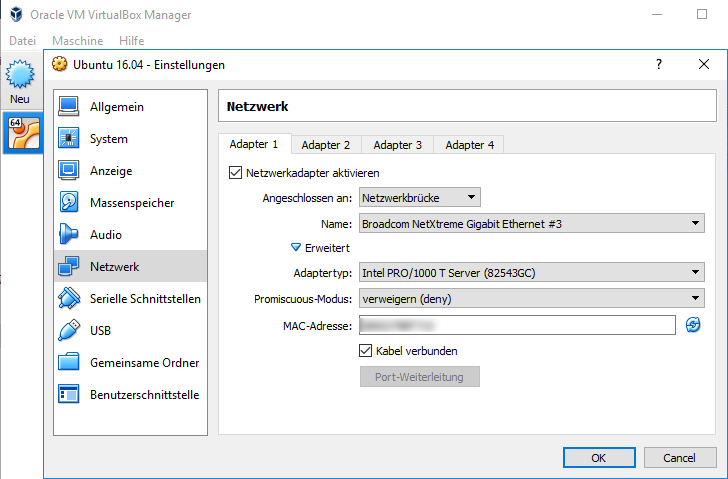Click the MAC-Adresse input field
728x479 pixels.
517,325
